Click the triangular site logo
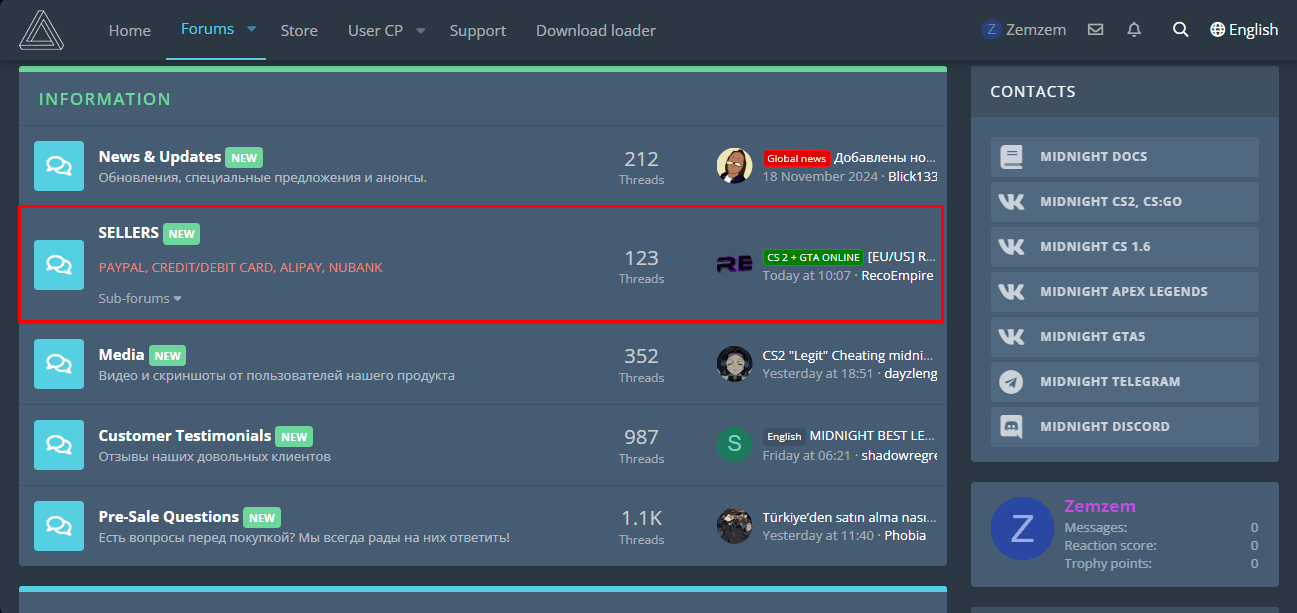Image resolution: width=1297 pixels, height=613 pixels. coord(41,30)
